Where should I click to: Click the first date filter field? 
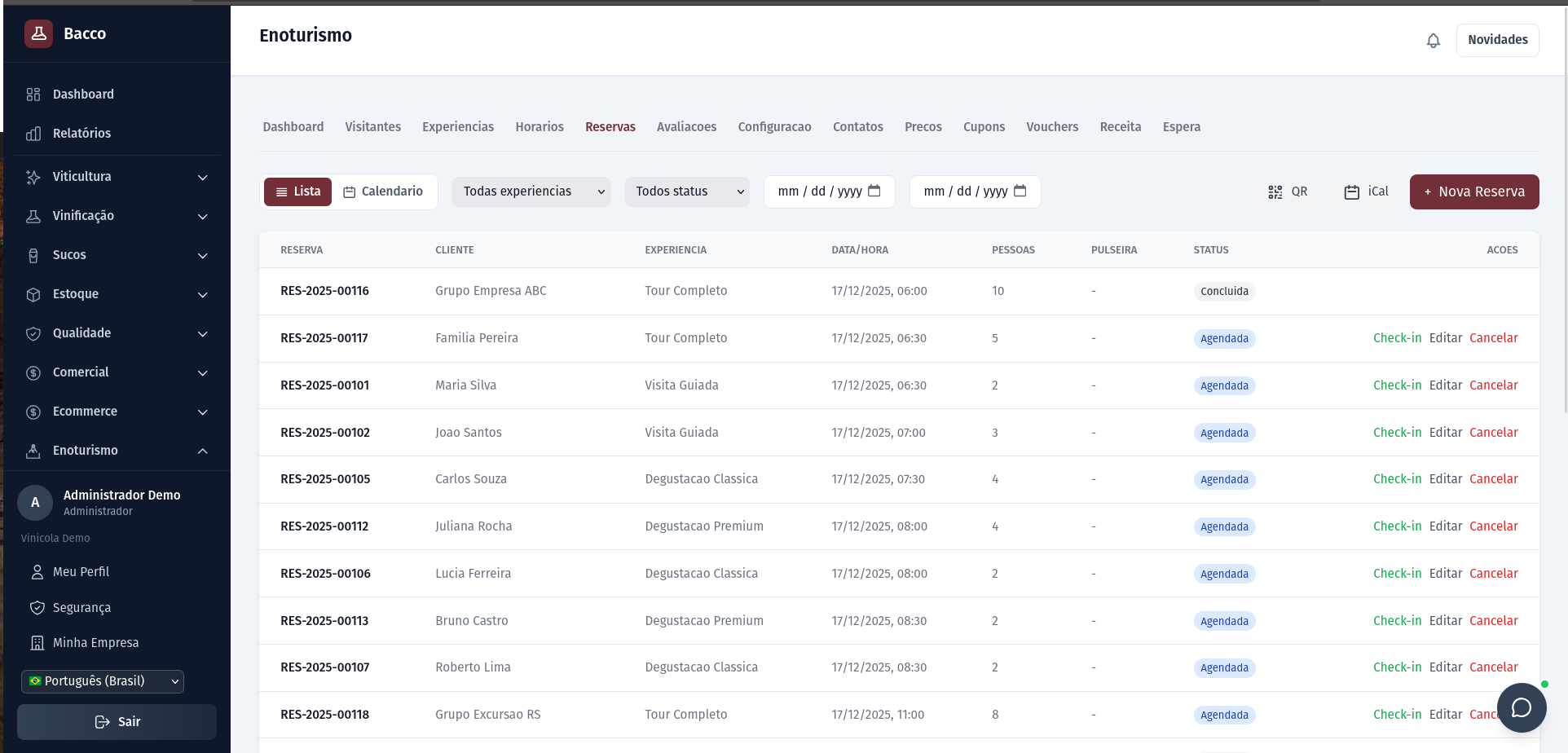828,192
